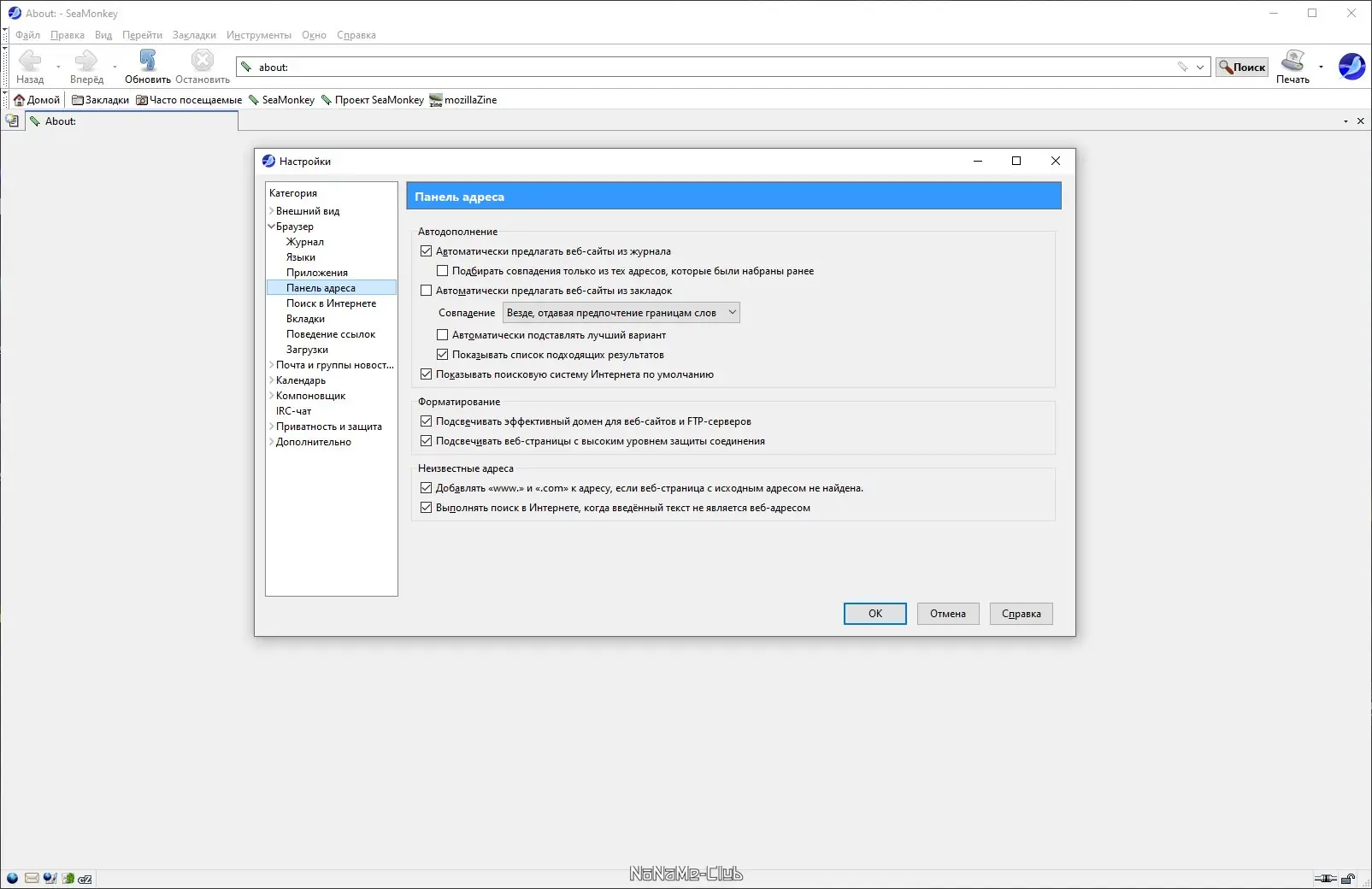Open the Часто посещаемые folder

pos(189,100)
